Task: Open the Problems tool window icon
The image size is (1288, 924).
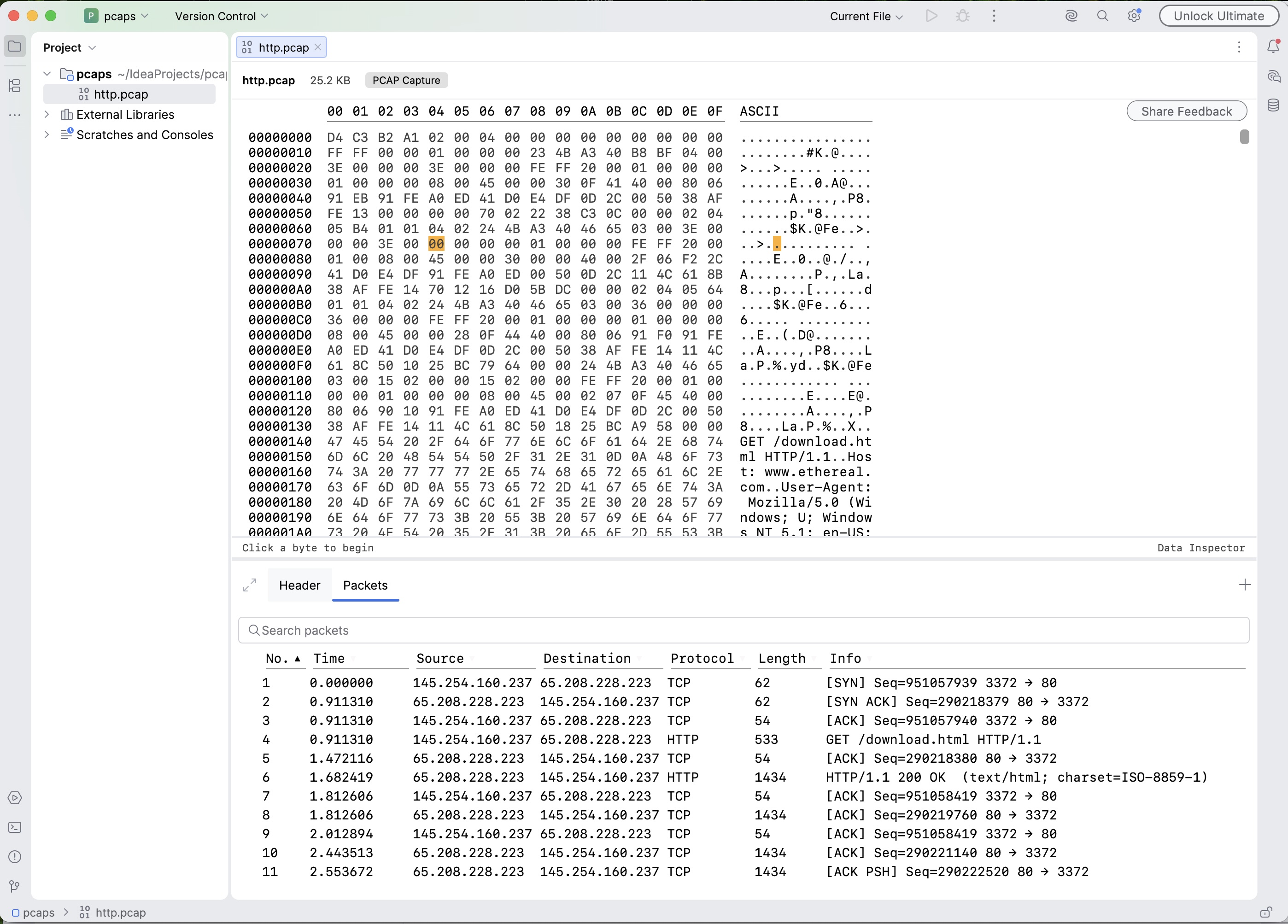Action: (x=15, y=856)
